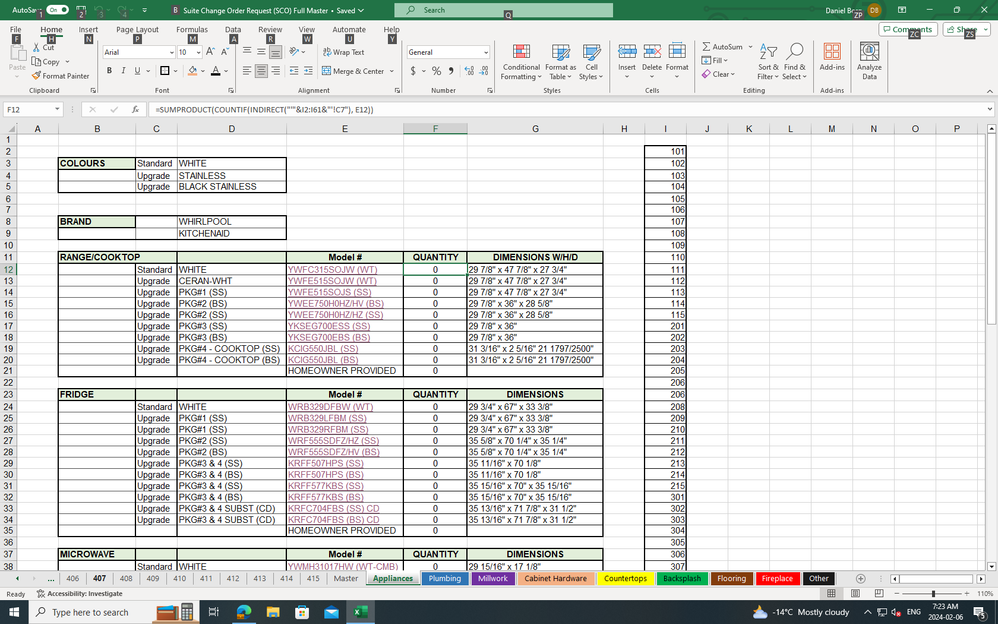The image size is (998, 624).
Task: Open the Page Layout ribbon tab
Action: tap(137, 29)
